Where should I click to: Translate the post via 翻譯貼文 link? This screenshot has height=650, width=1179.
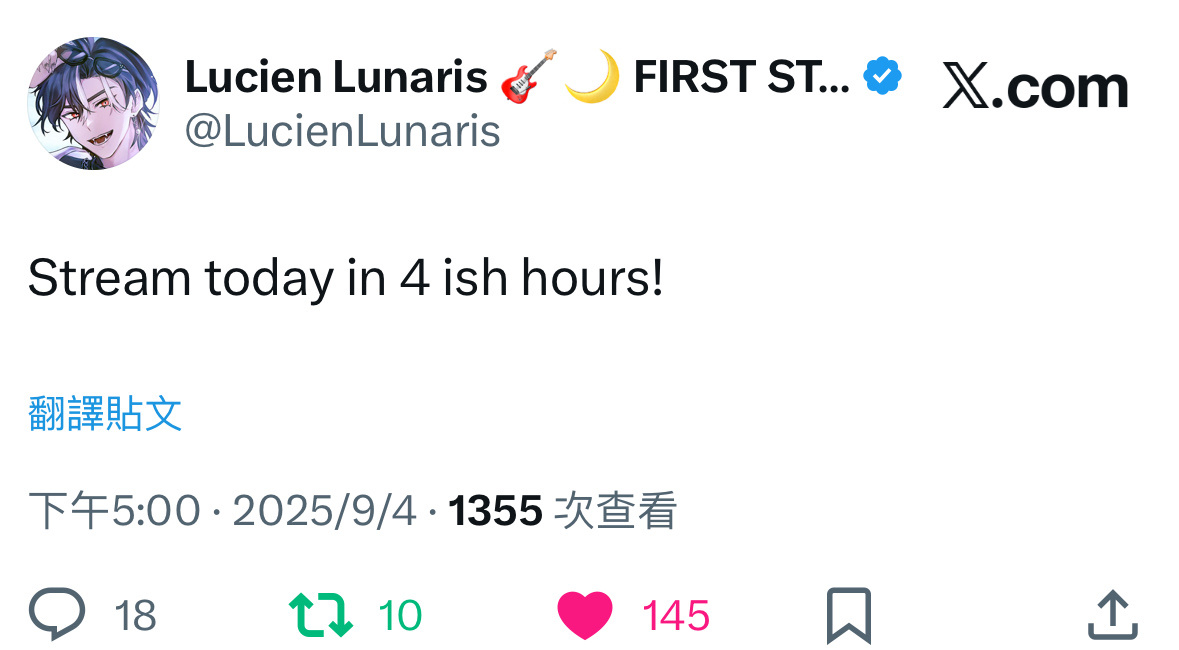(x=105, y=413)
